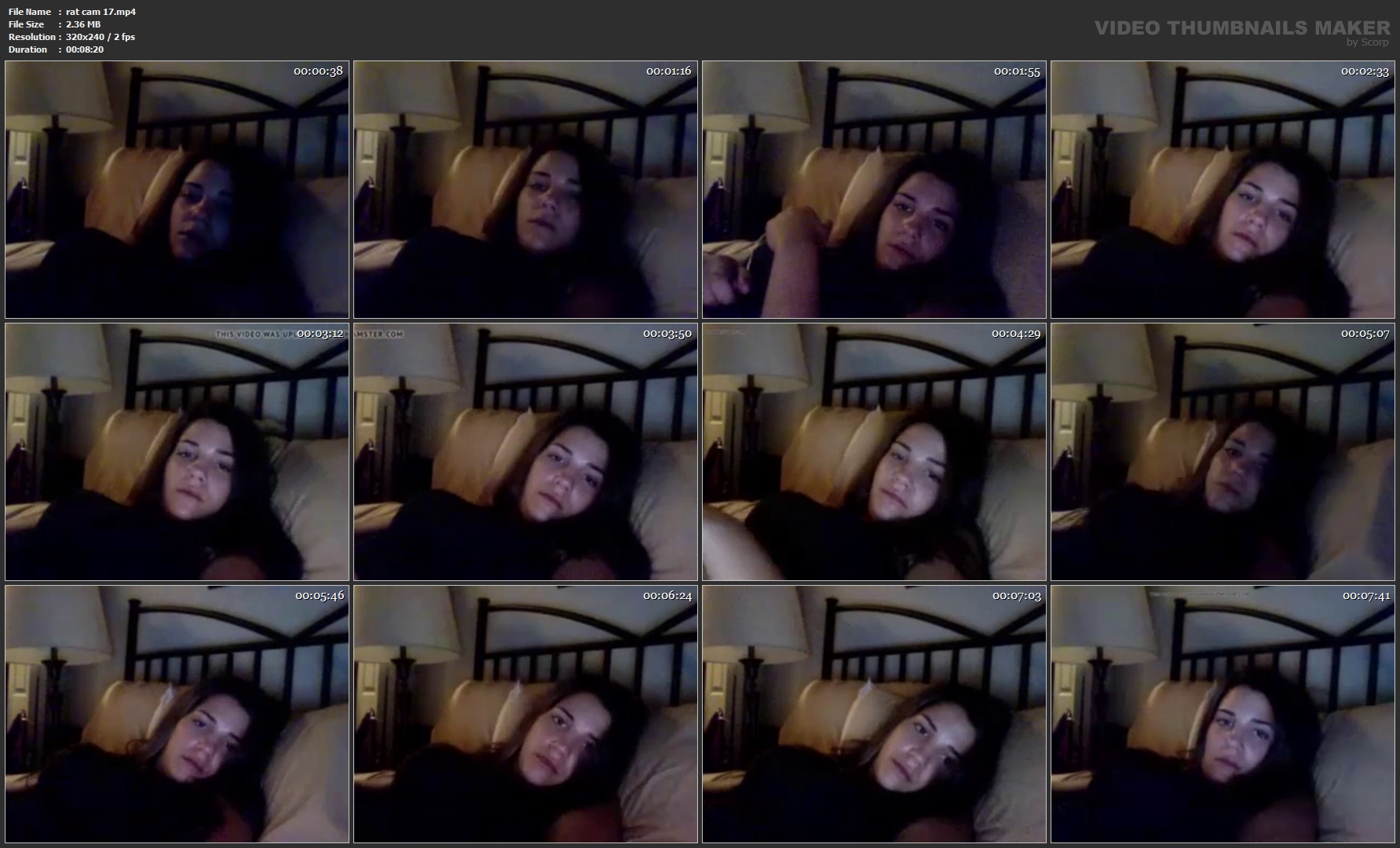Screen dimensions: 1400x848
Task: Select the frame stamped 00:01:16
Action: tap(525, 189)
